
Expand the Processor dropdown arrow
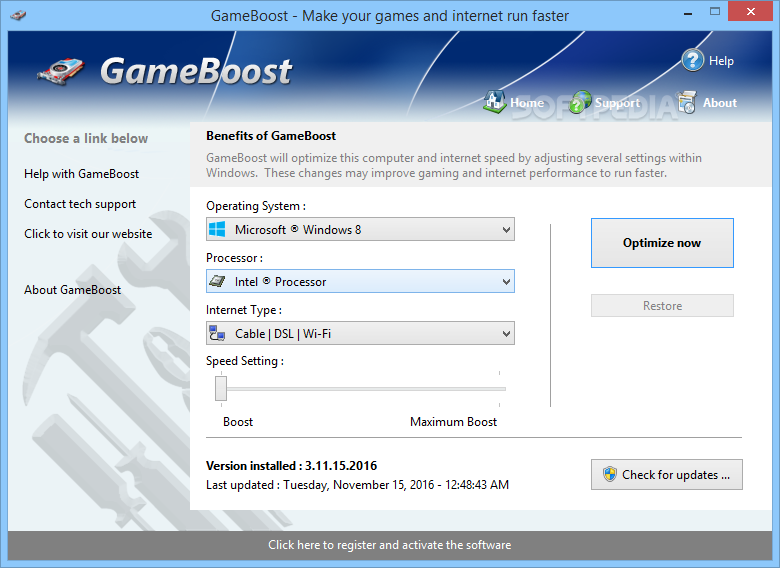506,282
